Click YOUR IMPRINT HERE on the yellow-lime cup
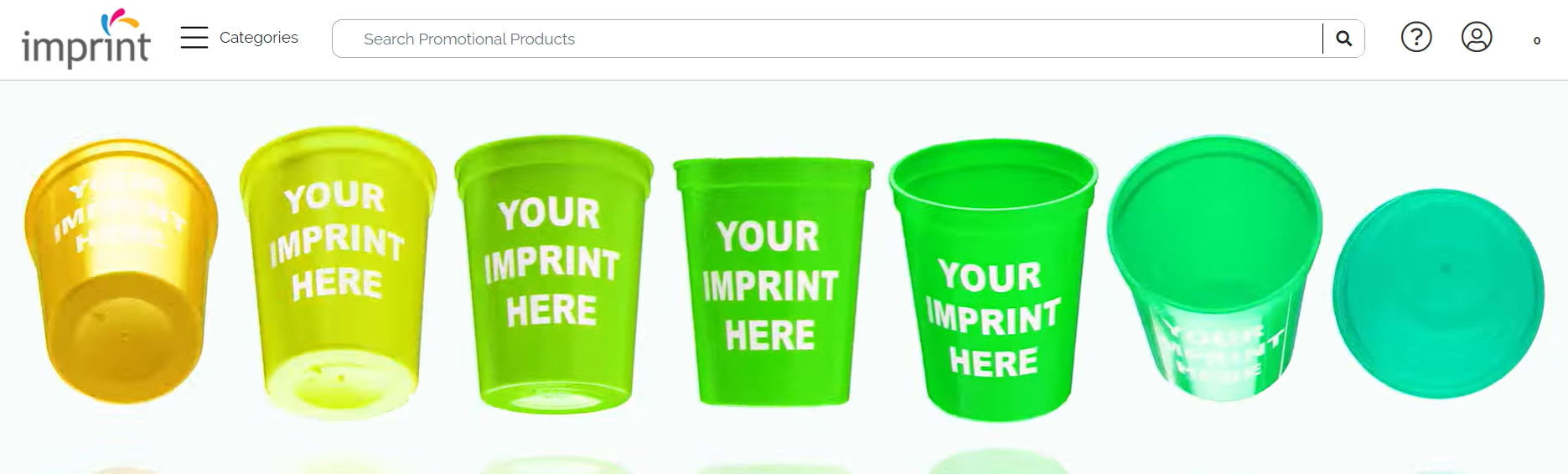This screenshot has height=474, width=1568. tap(336, 241)
